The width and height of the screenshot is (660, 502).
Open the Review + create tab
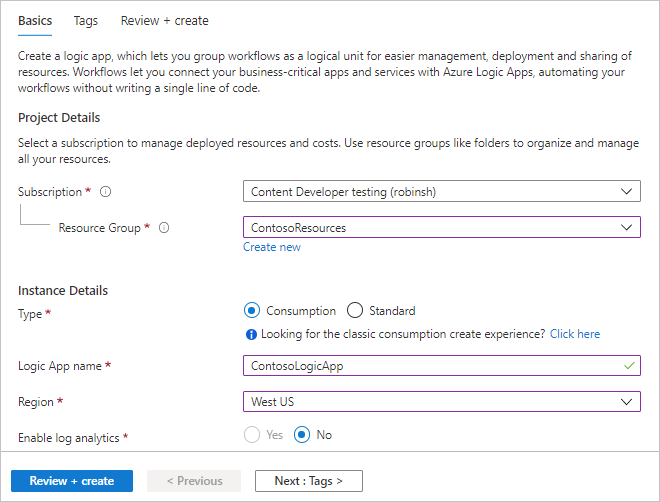pos(164,21)
